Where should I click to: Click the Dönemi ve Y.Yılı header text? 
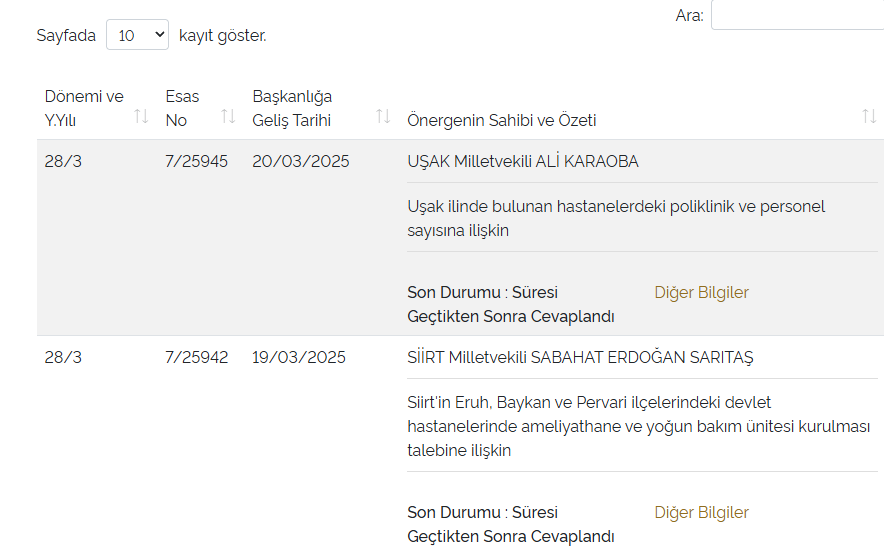[84, 108]
